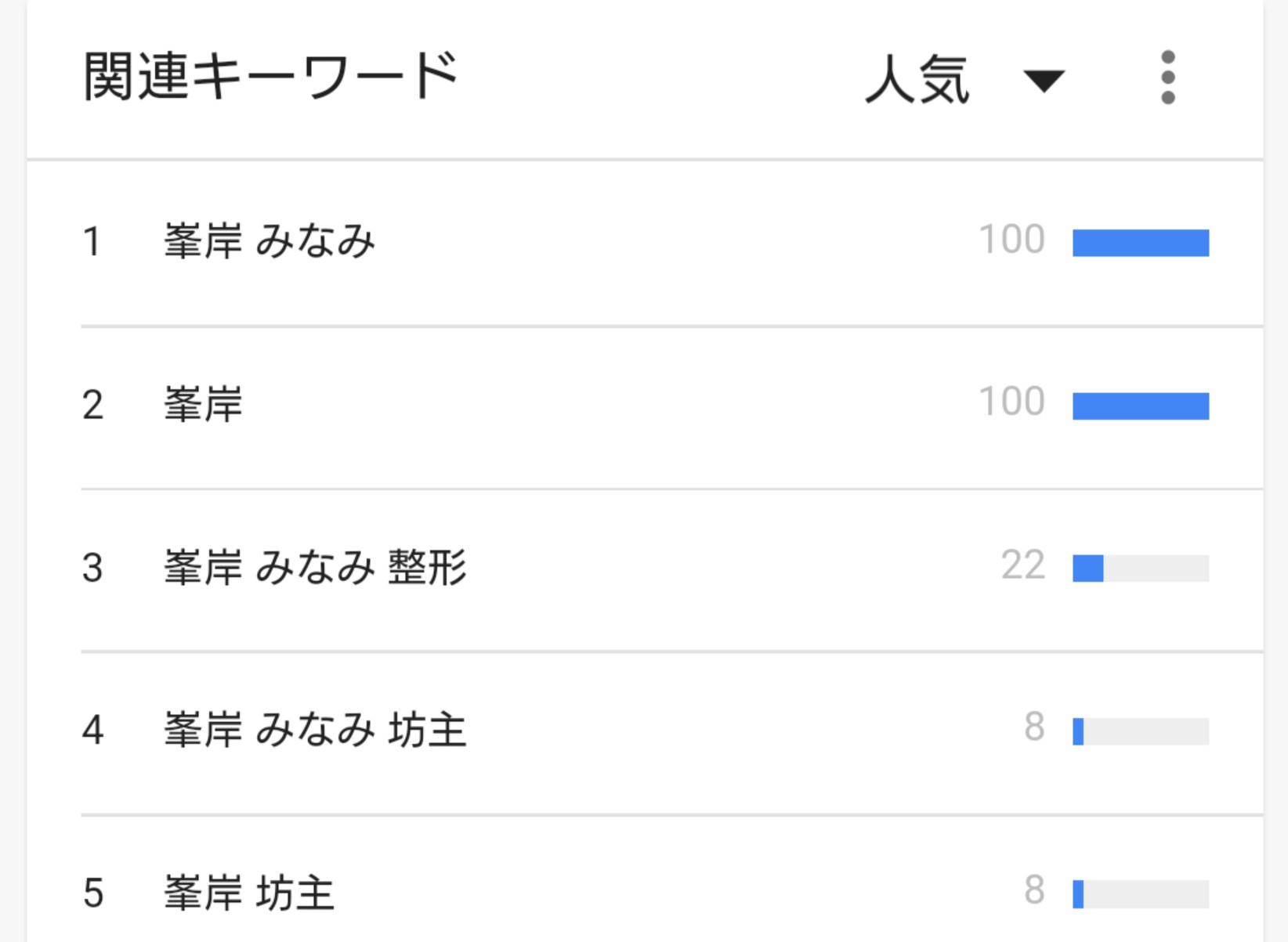The height and width of the screenshot is (942, 1288).
Task: Click the 関連キーワード heading
Action: pos(270,77)
